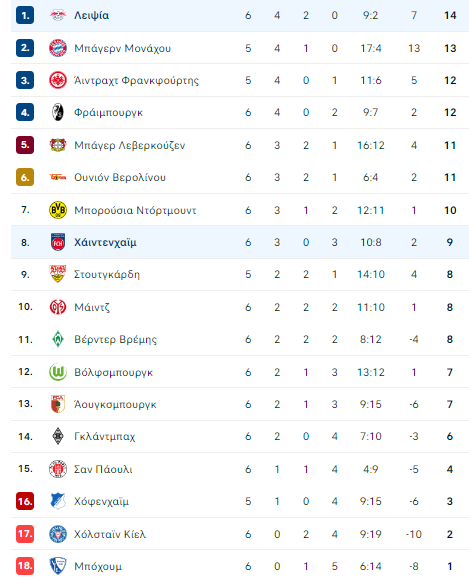The image size is (469, 581).
Task: Open the Bayern Munich crest icon
Action: [58, 48]
